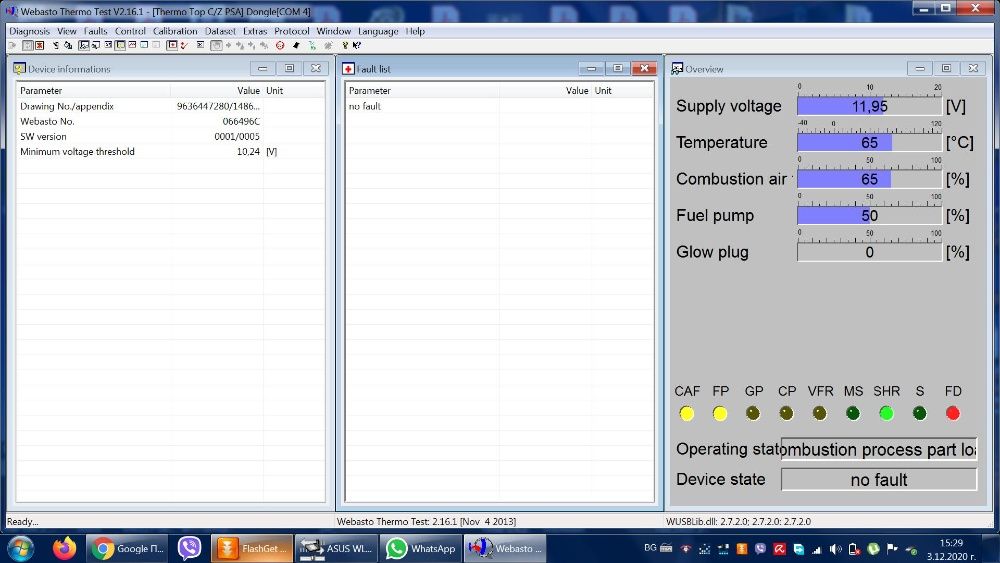Click the Parameter column header in Fault list

coord(422,91)
